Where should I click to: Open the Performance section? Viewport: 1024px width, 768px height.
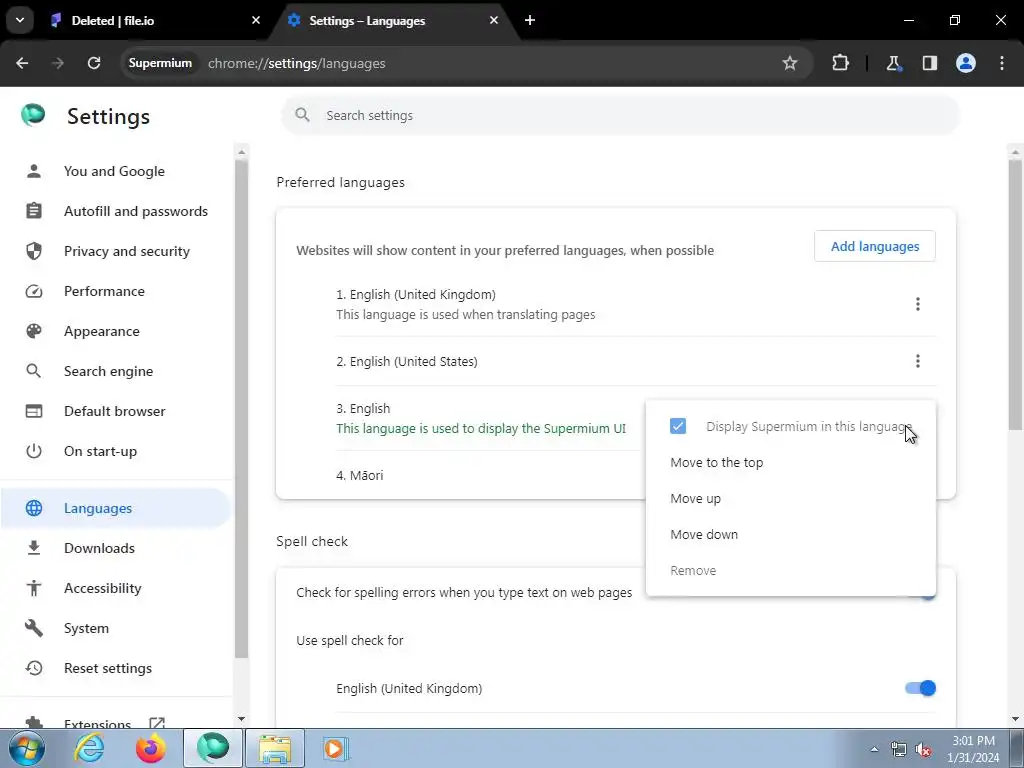coord(114,291)
